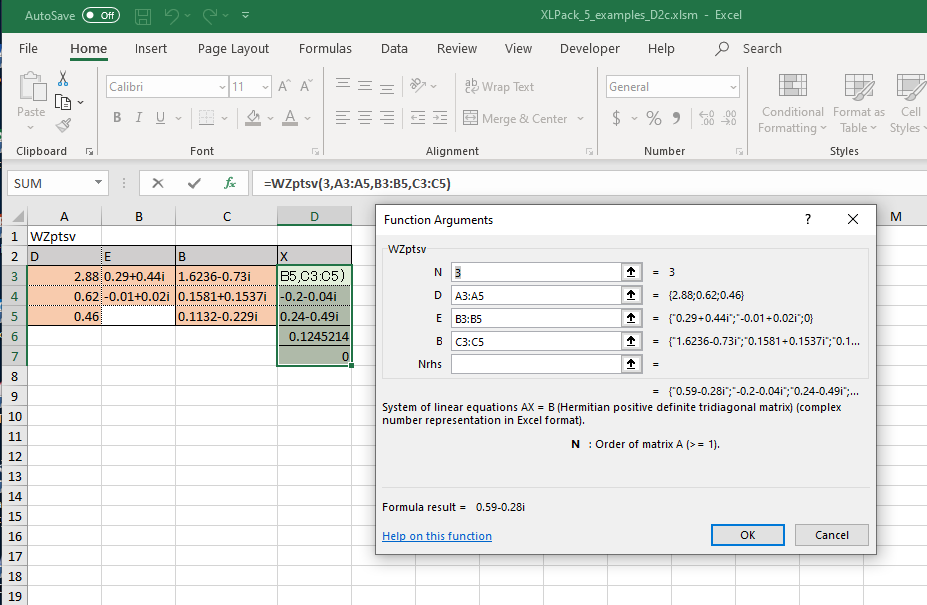Switch to the Page Layout tab
Image resolution: width=927 pixels, height=605 pixels.
(233, 48)
